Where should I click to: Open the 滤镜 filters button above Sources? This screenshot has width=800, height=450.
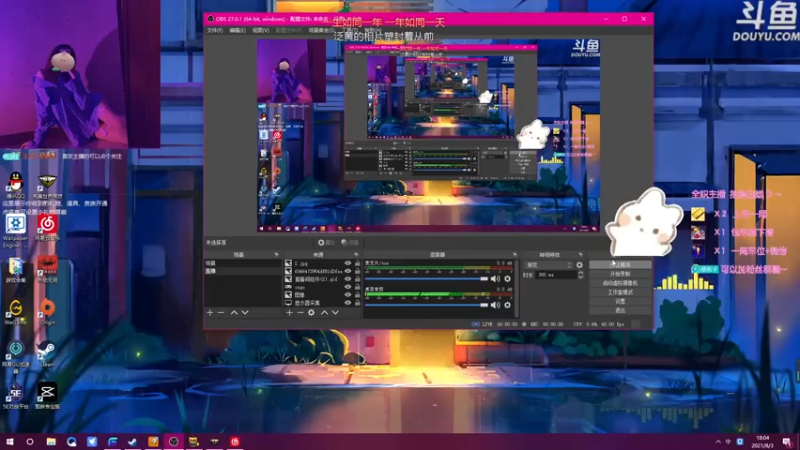tap(350, 243)
